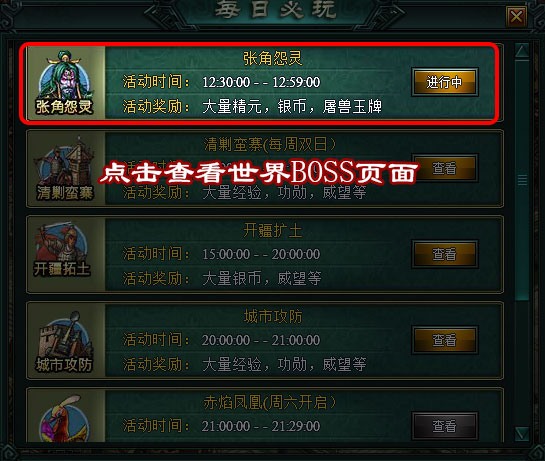Click the 进行中 button for 张角怨灵
Screen dimensions: 545x461
(x=445, y=82)
